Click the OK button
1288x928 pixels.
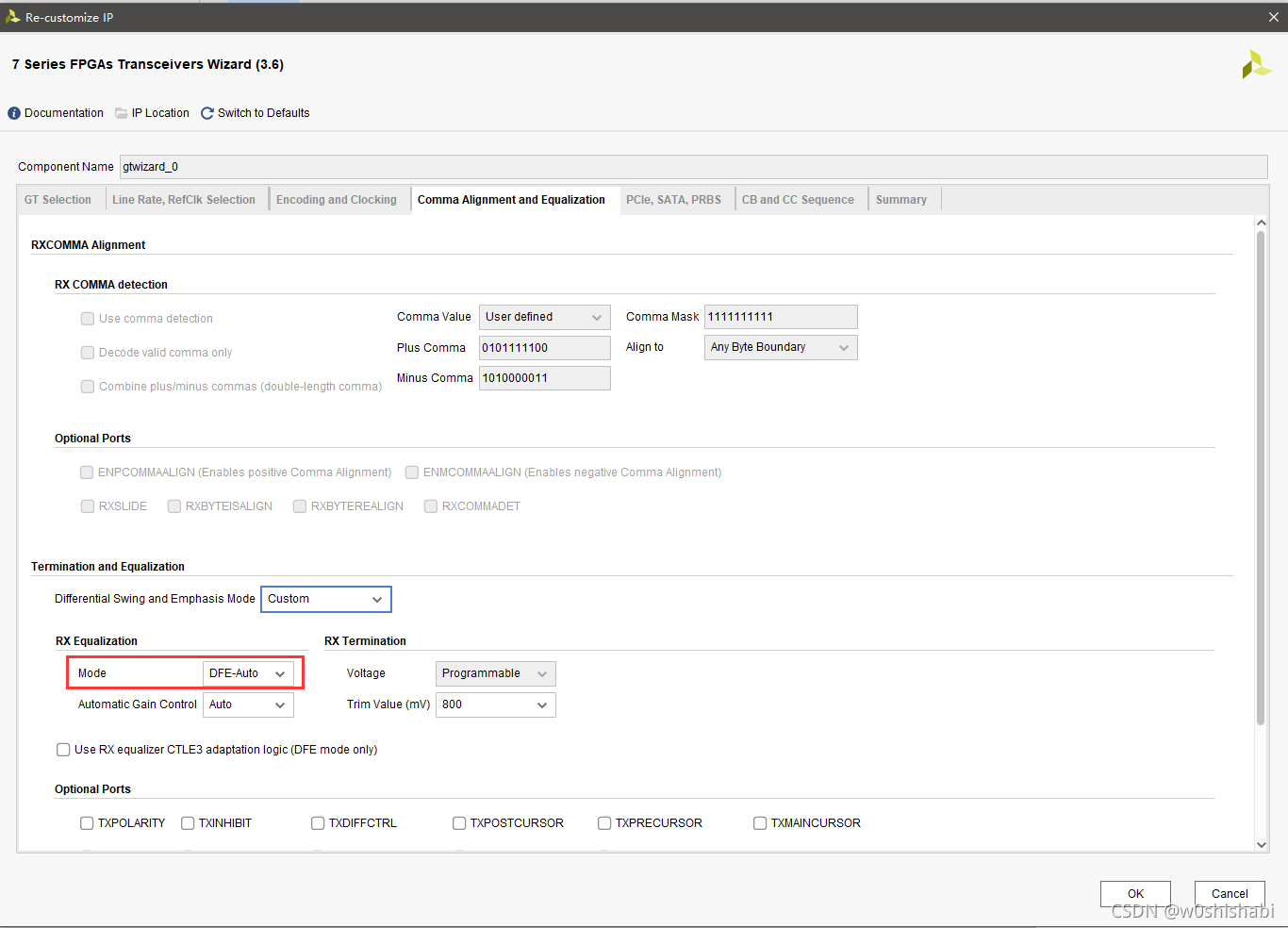[1135, 893]
